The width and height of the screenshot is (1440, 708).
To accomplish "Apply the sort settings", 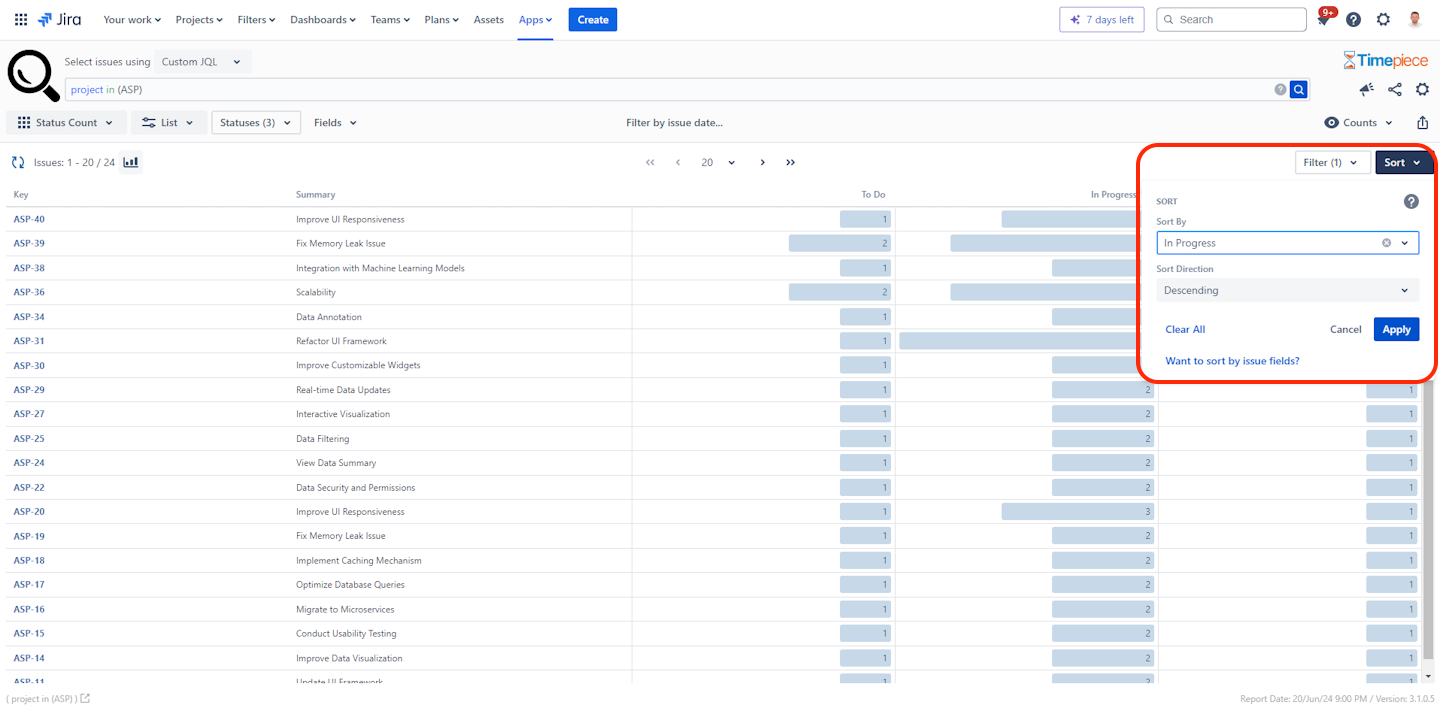I will [x=1396, y=329].
